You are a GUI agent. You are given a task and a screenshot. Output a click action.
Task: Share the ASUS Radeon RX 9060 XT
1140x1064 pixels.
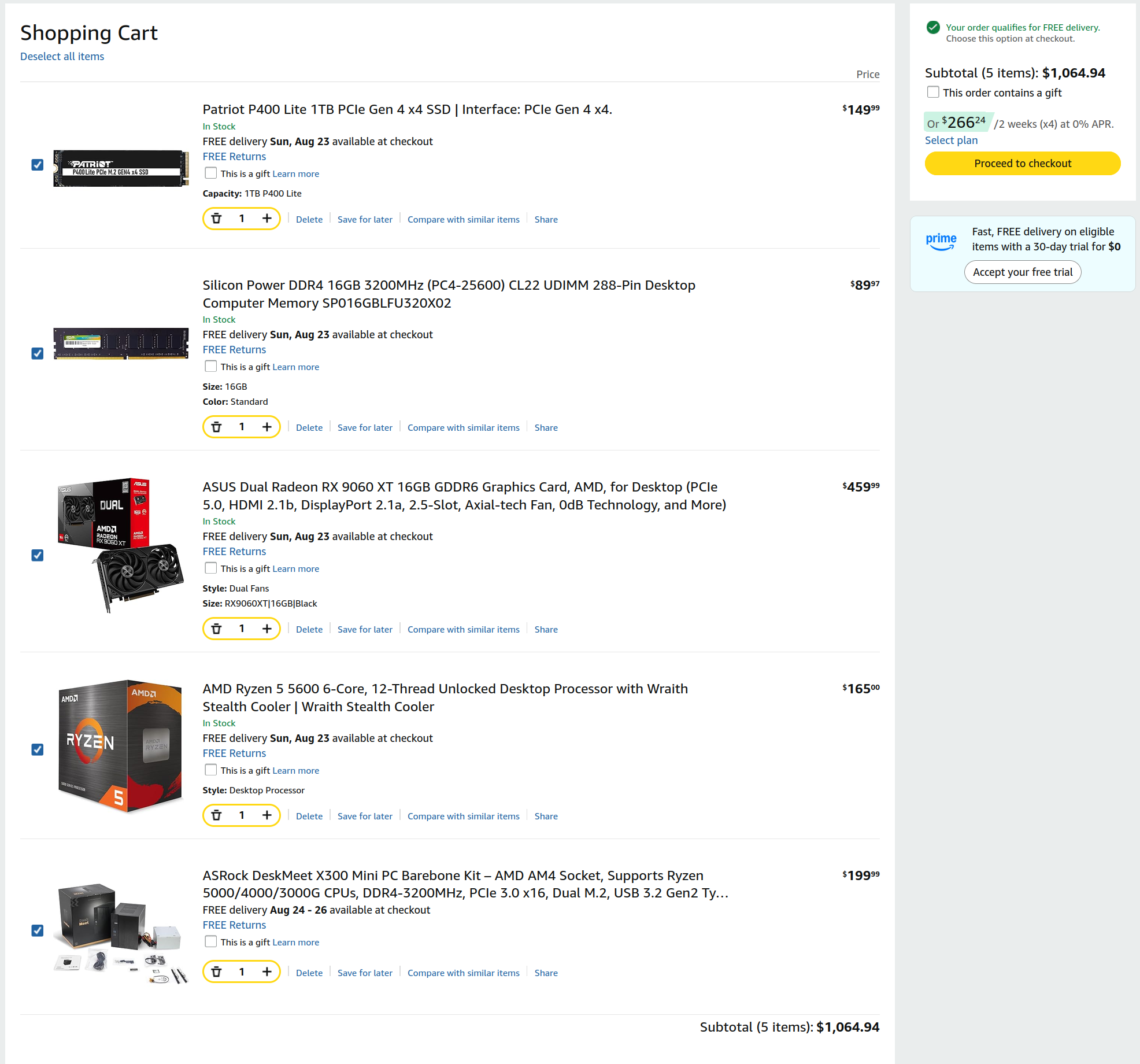(x=546, y=629)
